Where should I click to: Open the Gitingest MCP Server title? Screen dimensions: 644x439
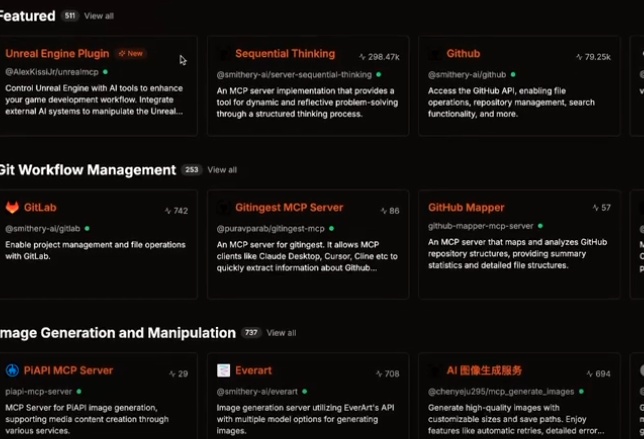click(289, 207)
